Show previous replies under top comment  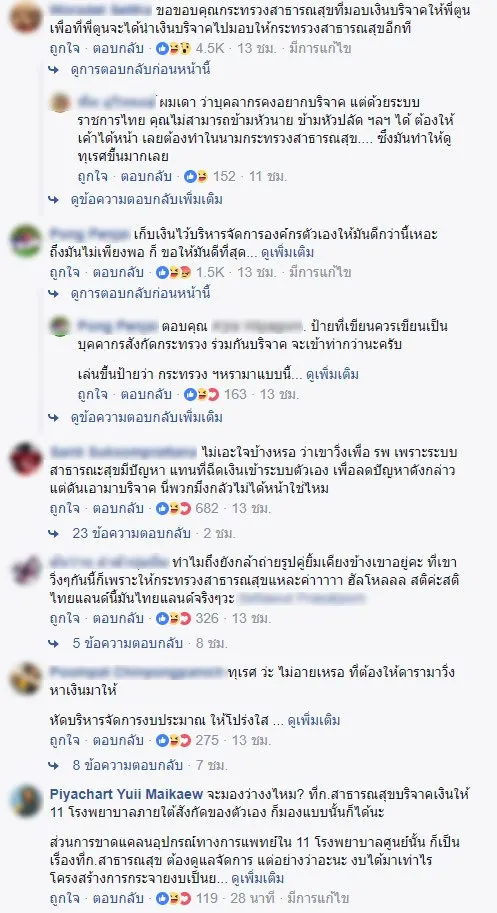(x=140, y=69)
